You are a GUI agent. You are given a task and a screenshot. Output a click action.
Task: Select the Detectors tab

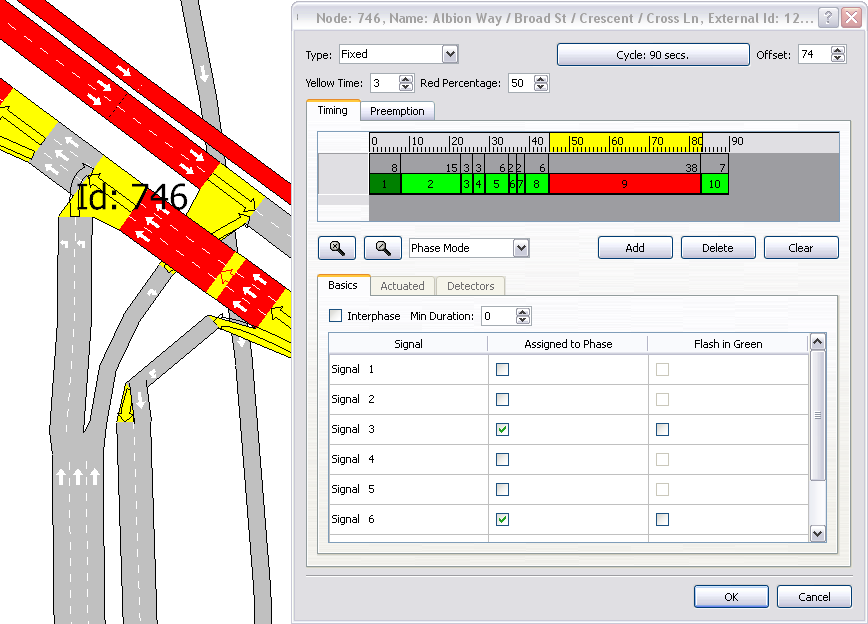[470, 285]
